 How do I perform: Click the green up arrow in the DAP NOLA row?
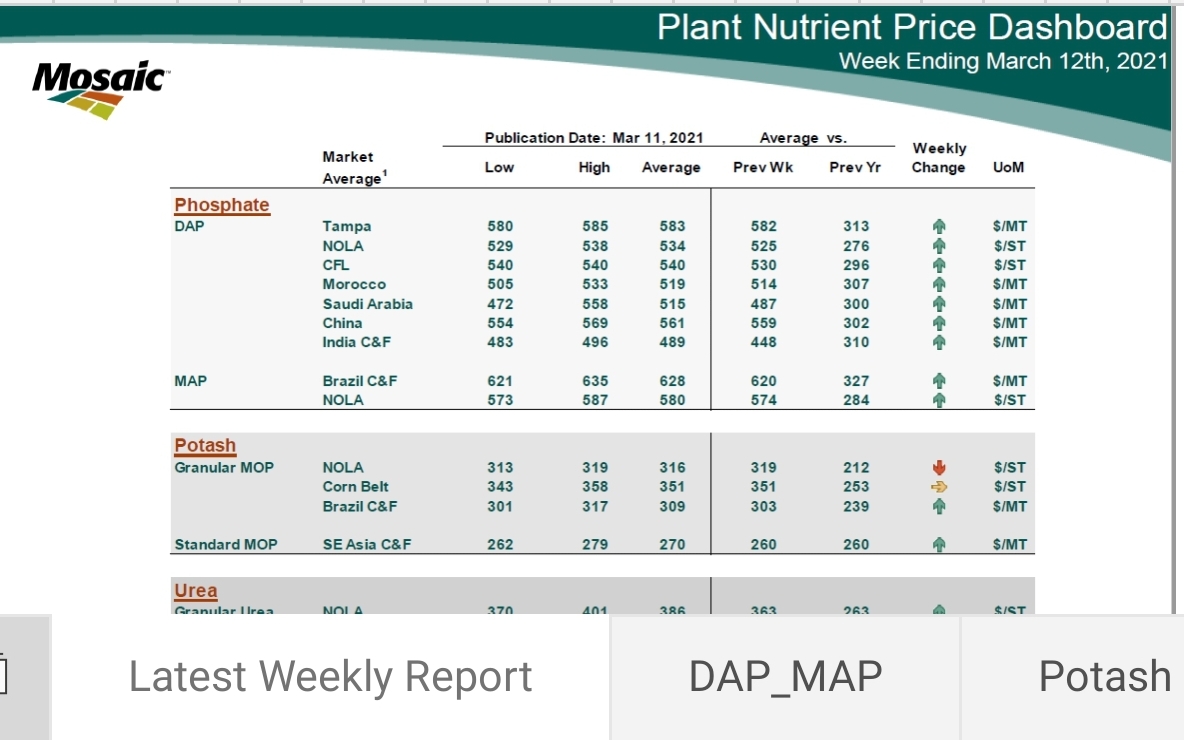point(939,246)
